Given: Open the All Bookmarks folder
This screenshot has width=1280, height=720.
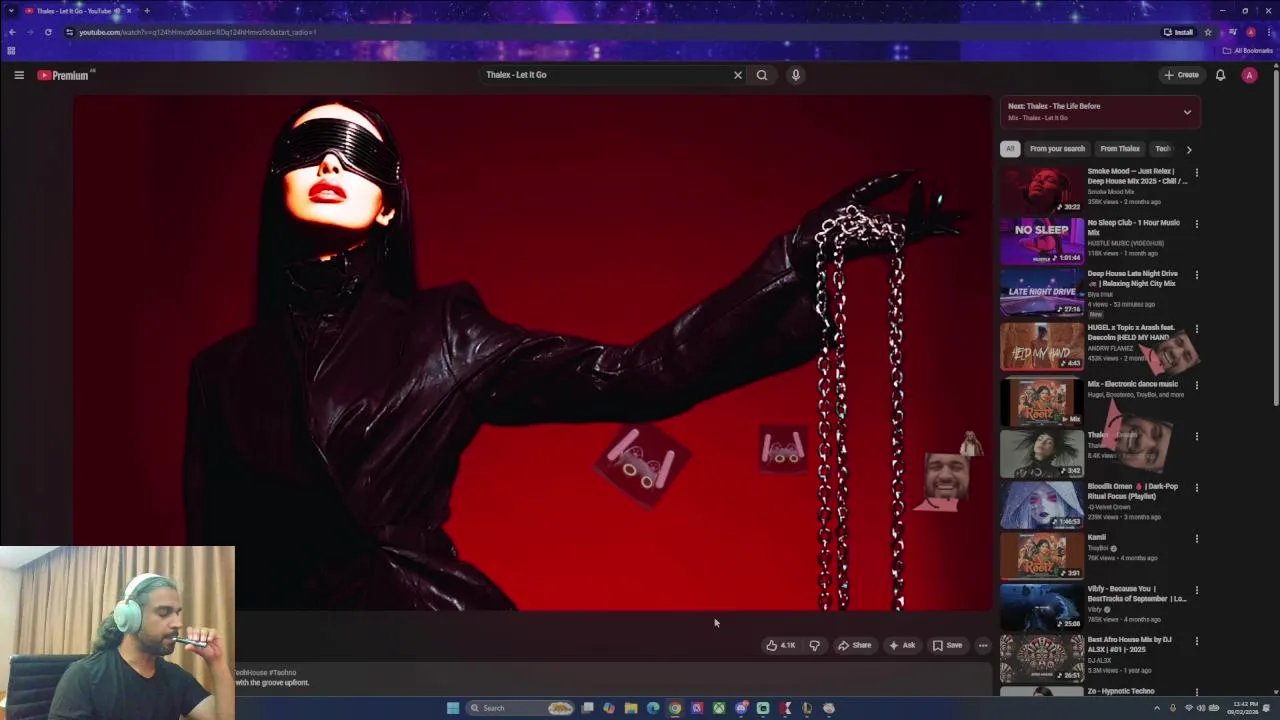Looking at the screenshot, I should (x=1248, y=51).
